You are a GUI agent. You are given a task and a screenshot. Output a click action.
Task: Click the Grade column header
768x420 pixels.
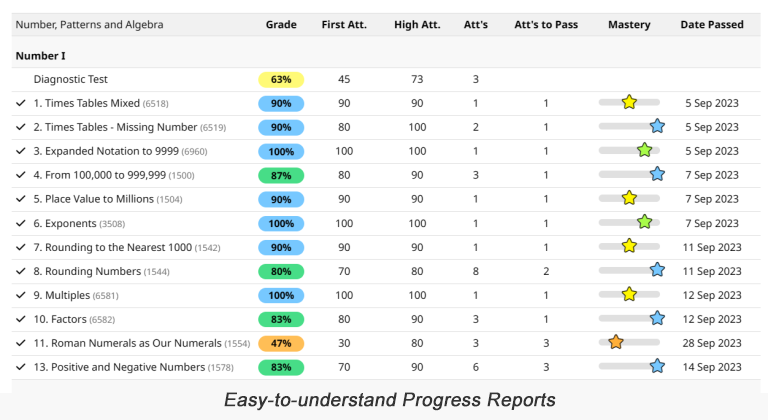click(x=281, y=24)
